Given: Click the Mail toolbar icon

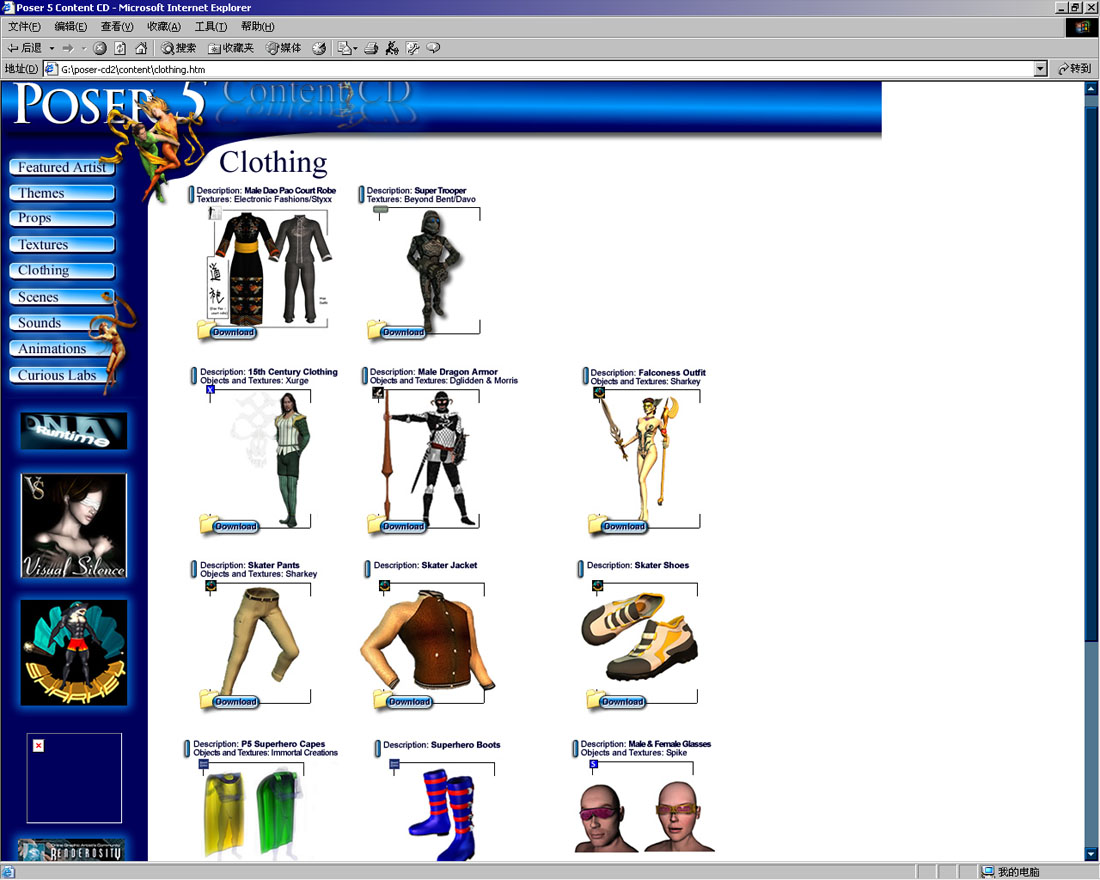Looking at the screenshot, I should point(344,48).
